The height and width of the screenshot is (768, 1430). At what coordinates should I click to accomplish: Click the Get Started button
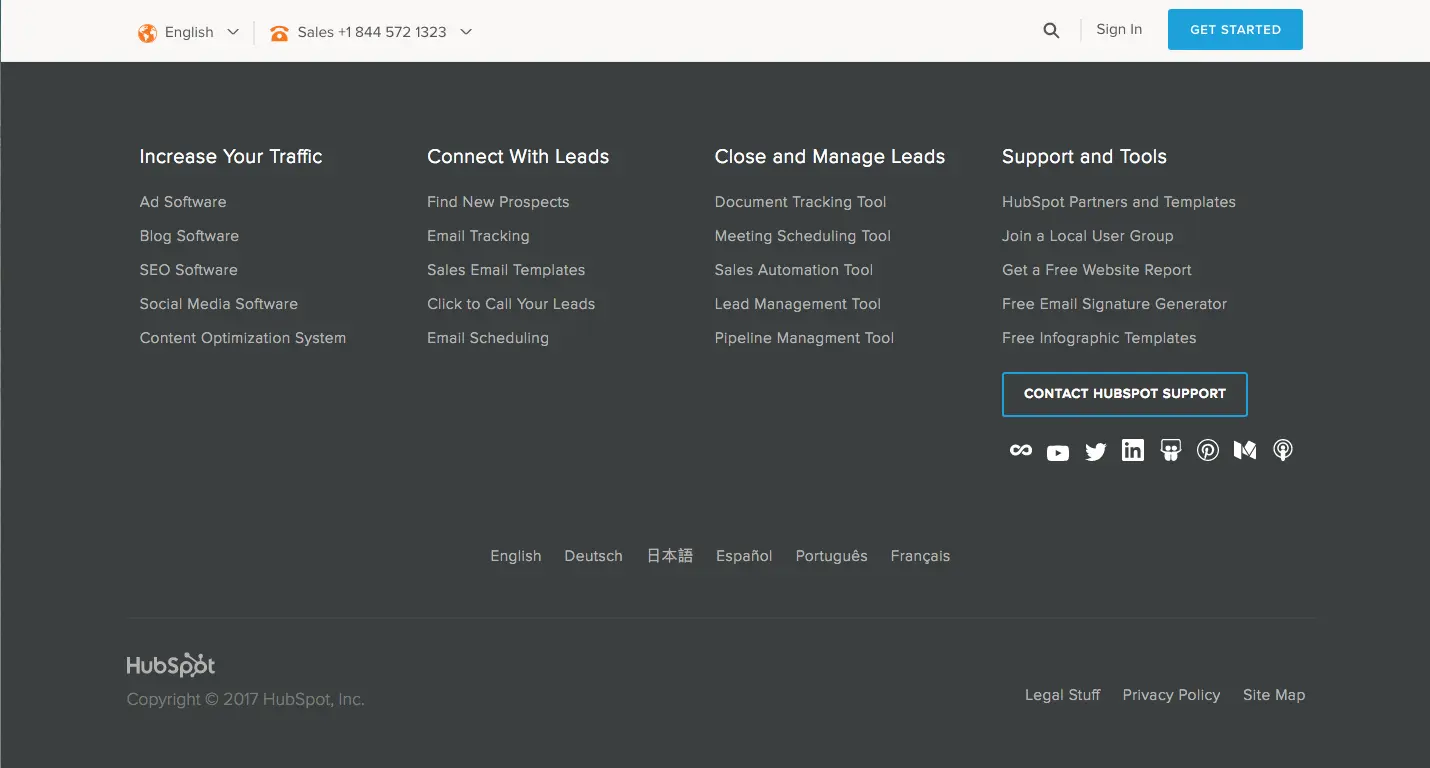click(1235, 30)
